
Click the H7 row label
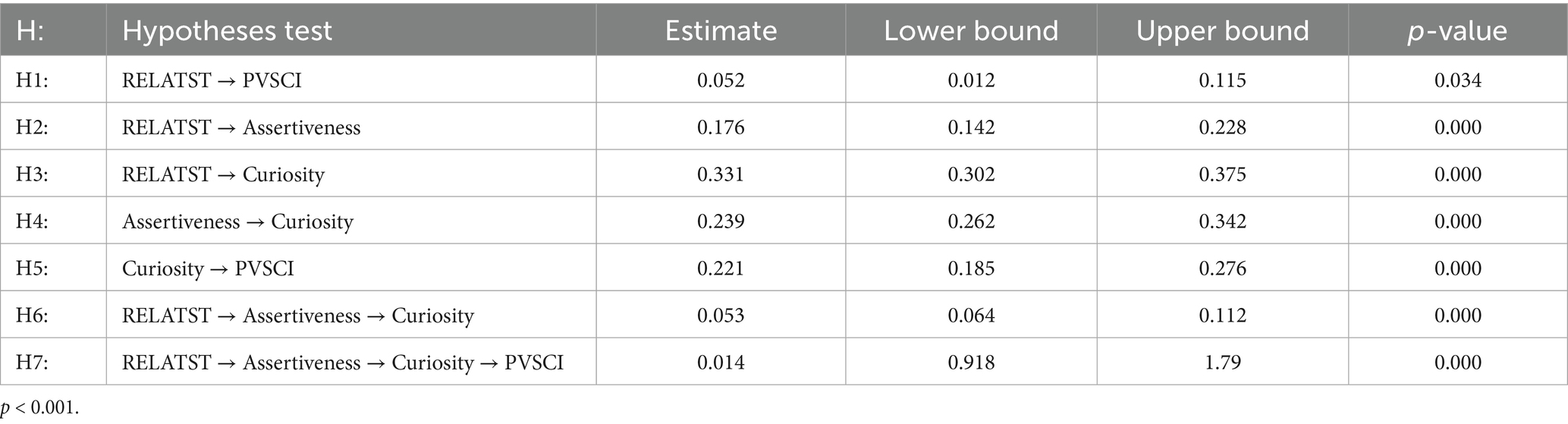pos(32,363)
